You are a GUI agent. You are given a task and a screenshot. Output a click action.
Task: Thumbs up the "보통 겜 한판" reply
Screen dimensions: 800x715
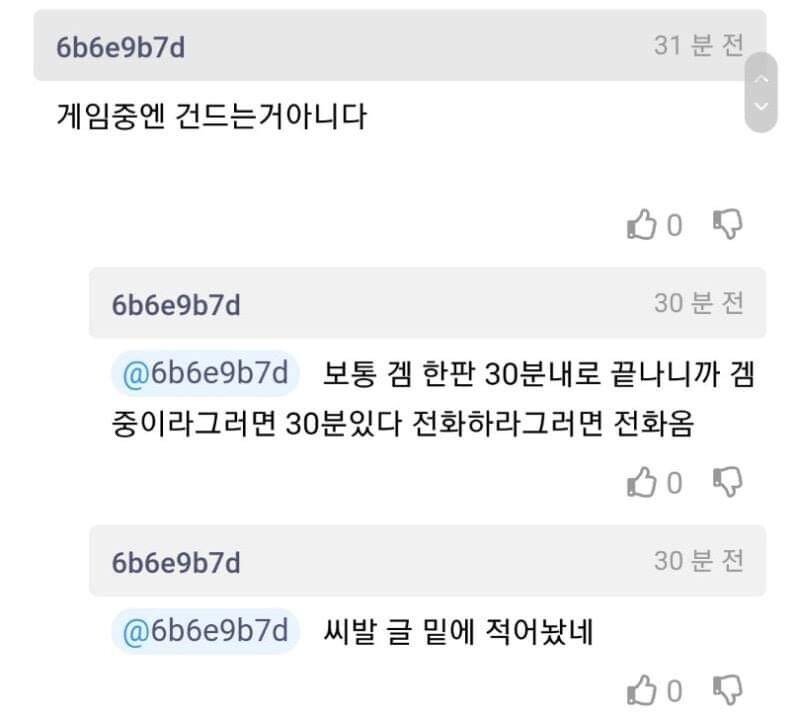(x=640, y=483)
